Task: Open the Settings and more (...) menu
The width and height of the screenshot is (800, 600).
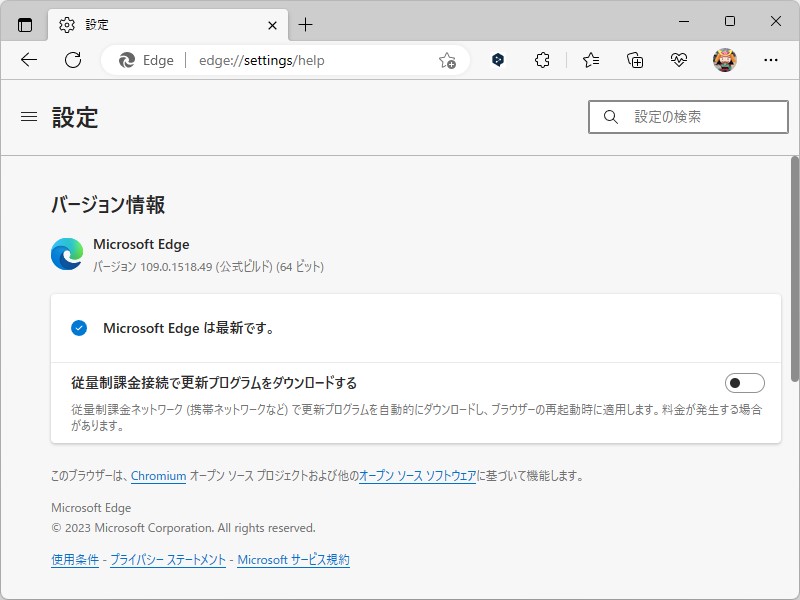Action: 769,60
